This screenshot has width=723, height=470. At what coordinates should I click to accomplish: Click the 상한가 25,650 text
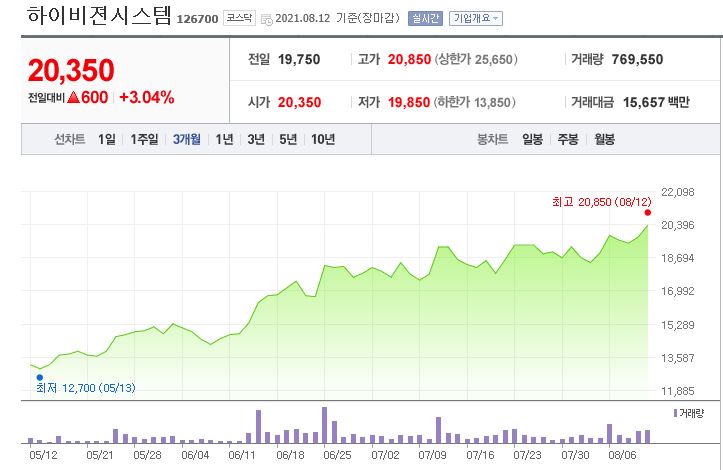pos(475,59)
